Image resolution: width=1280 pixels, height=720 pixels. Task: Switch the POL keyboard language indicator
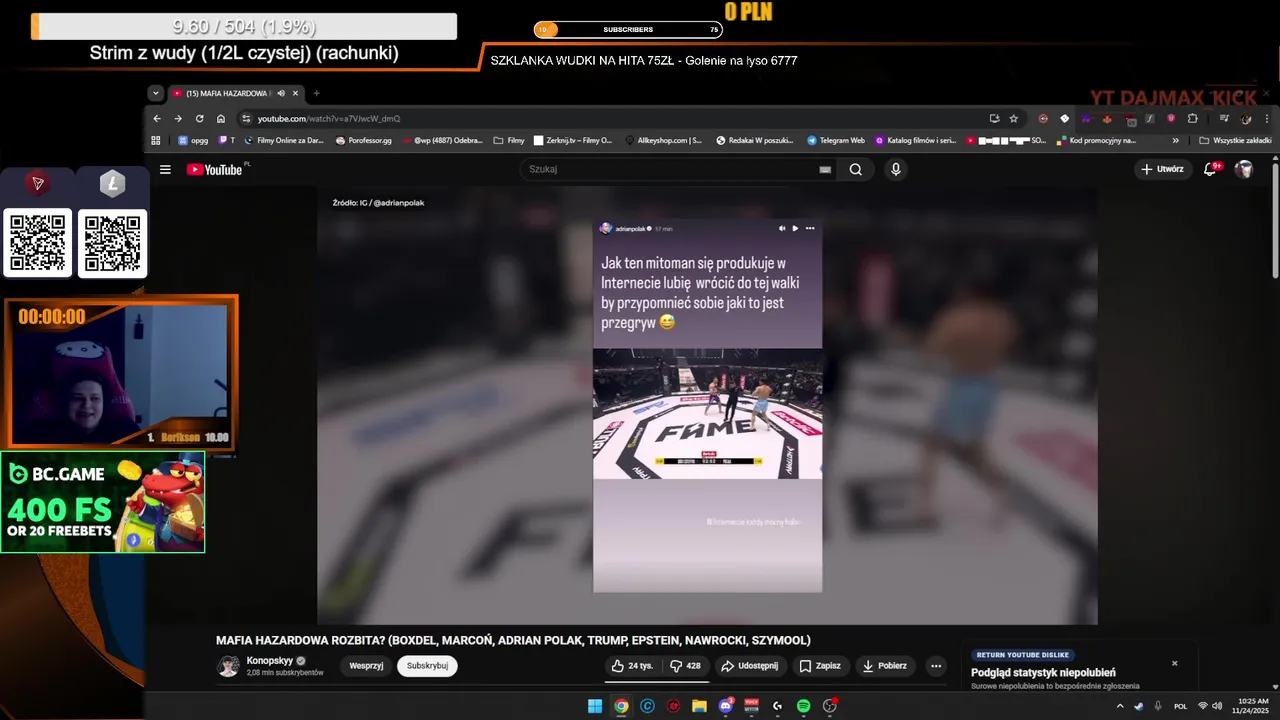click(1181, 706)
